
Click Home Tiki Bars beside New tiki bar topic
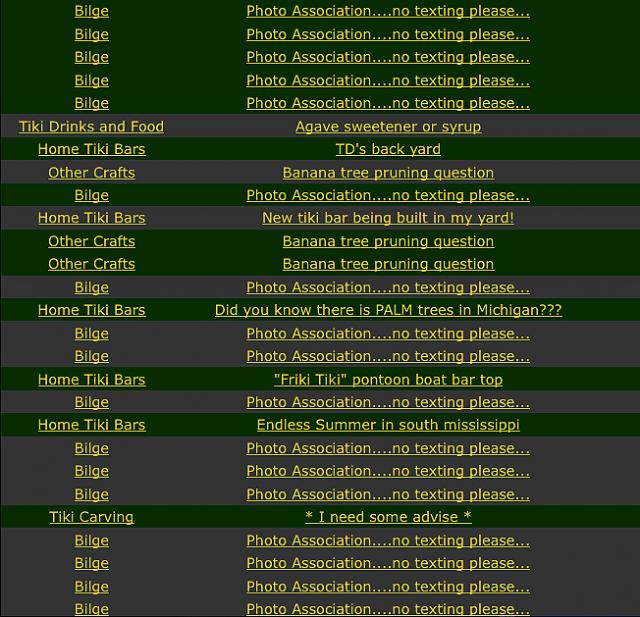(x=91, y=218)
